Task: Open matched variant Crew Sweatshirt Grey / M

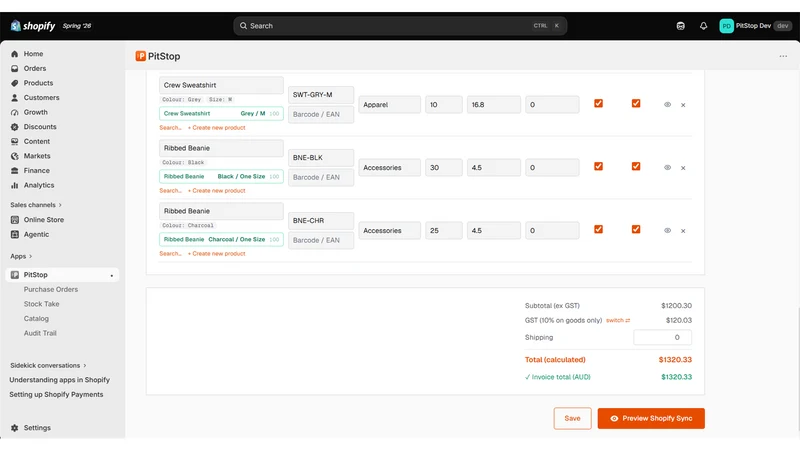Action: (221, 113)
